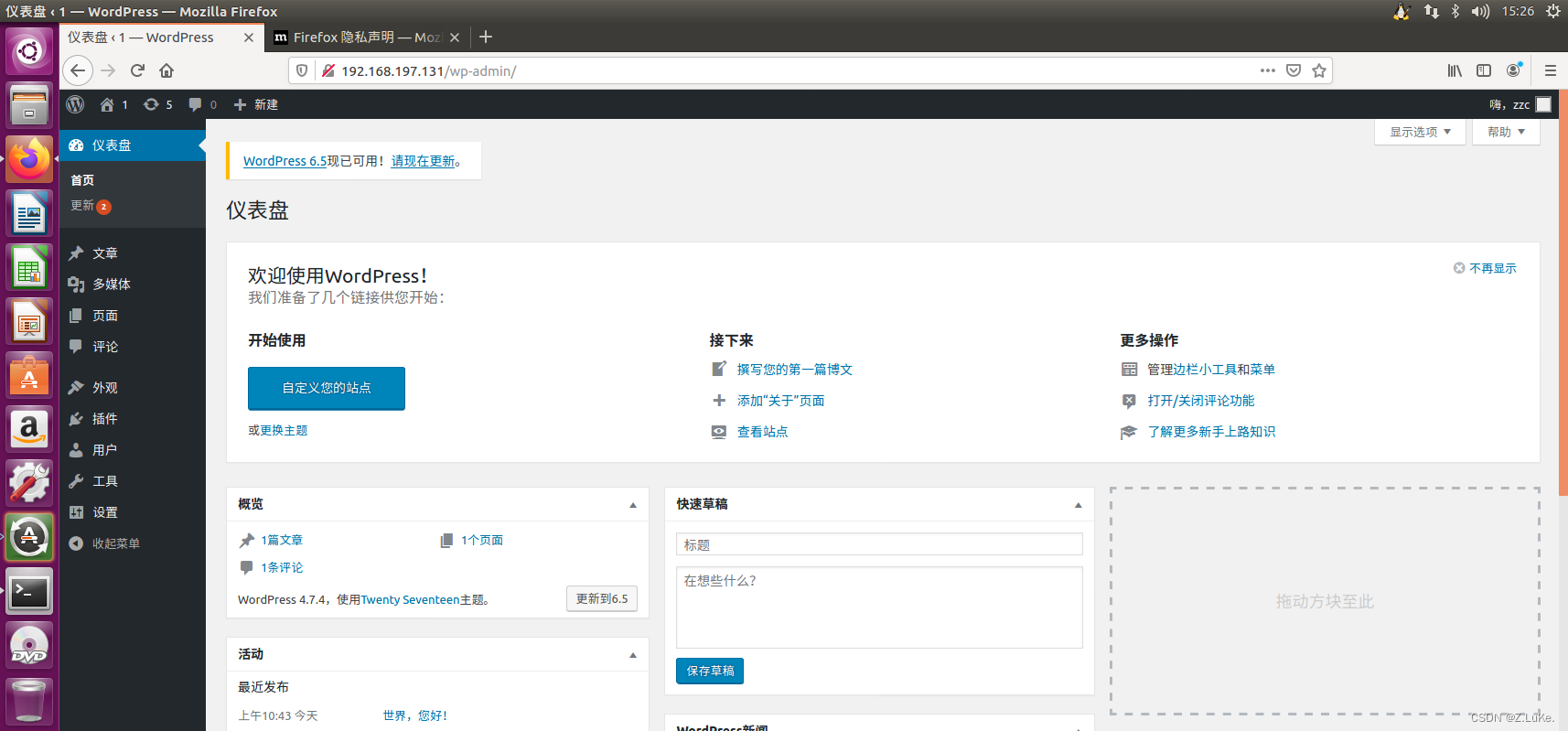Open Amazon launcher in dock
Screen dimensions: 1568x731
click(x=29, y=429)
